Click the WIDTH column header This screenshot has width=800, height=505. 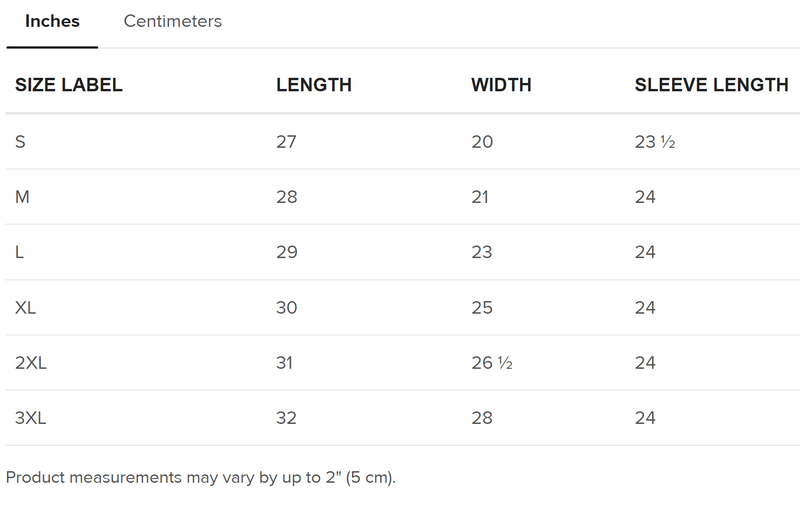click(x=501, y=85)
